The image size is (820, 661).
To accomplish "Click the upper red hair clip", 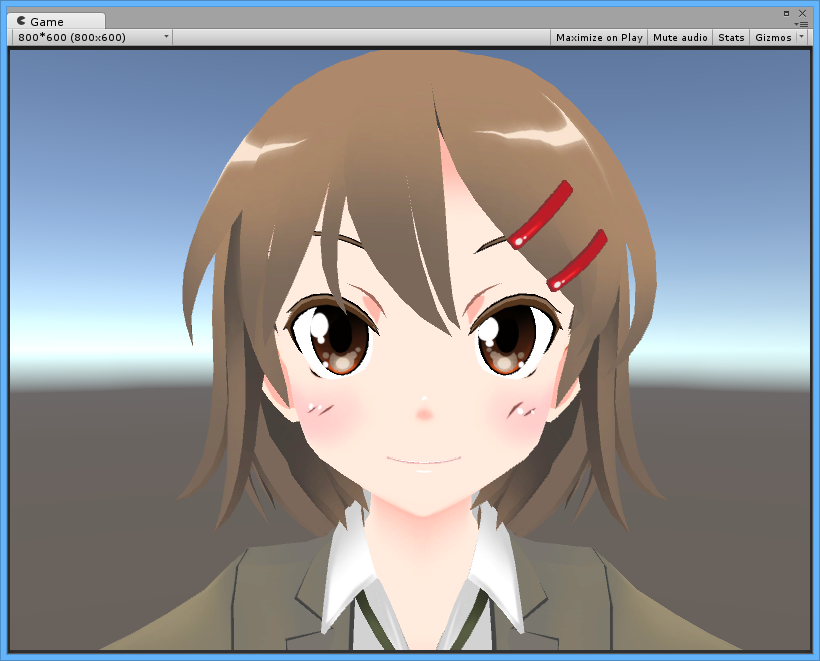I will click(x=539, y=214).
